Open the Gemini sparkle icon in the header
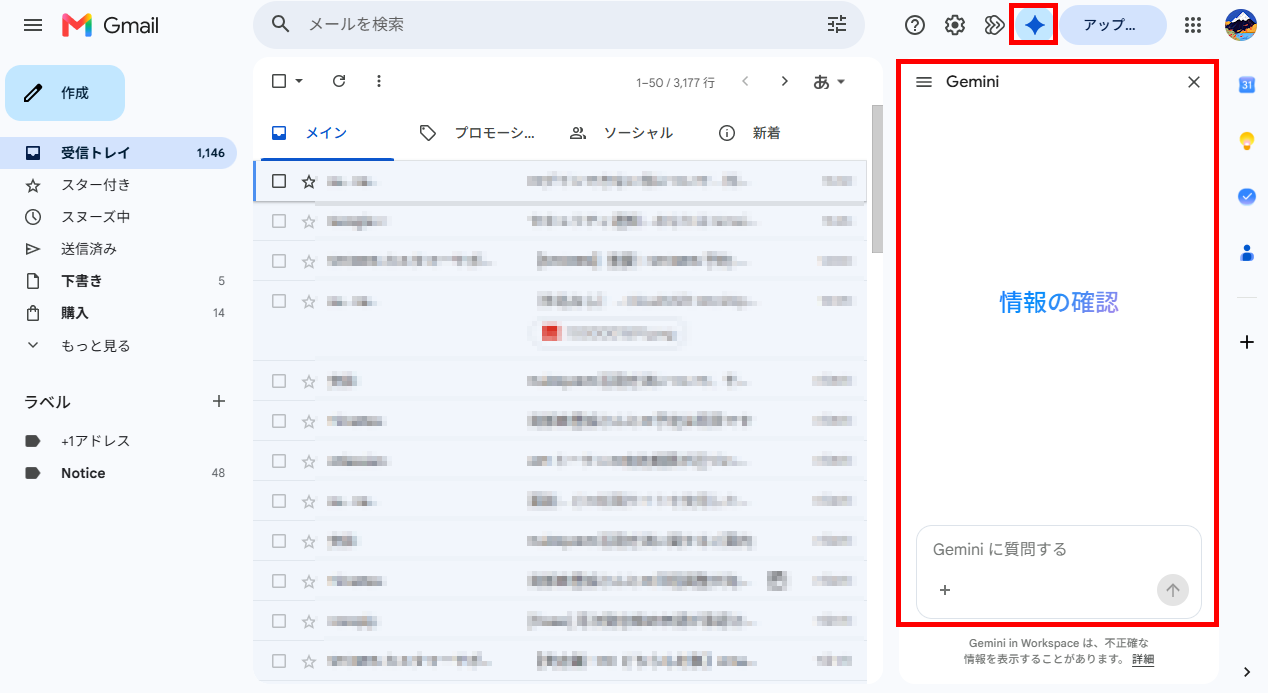 pos(1034,25)
